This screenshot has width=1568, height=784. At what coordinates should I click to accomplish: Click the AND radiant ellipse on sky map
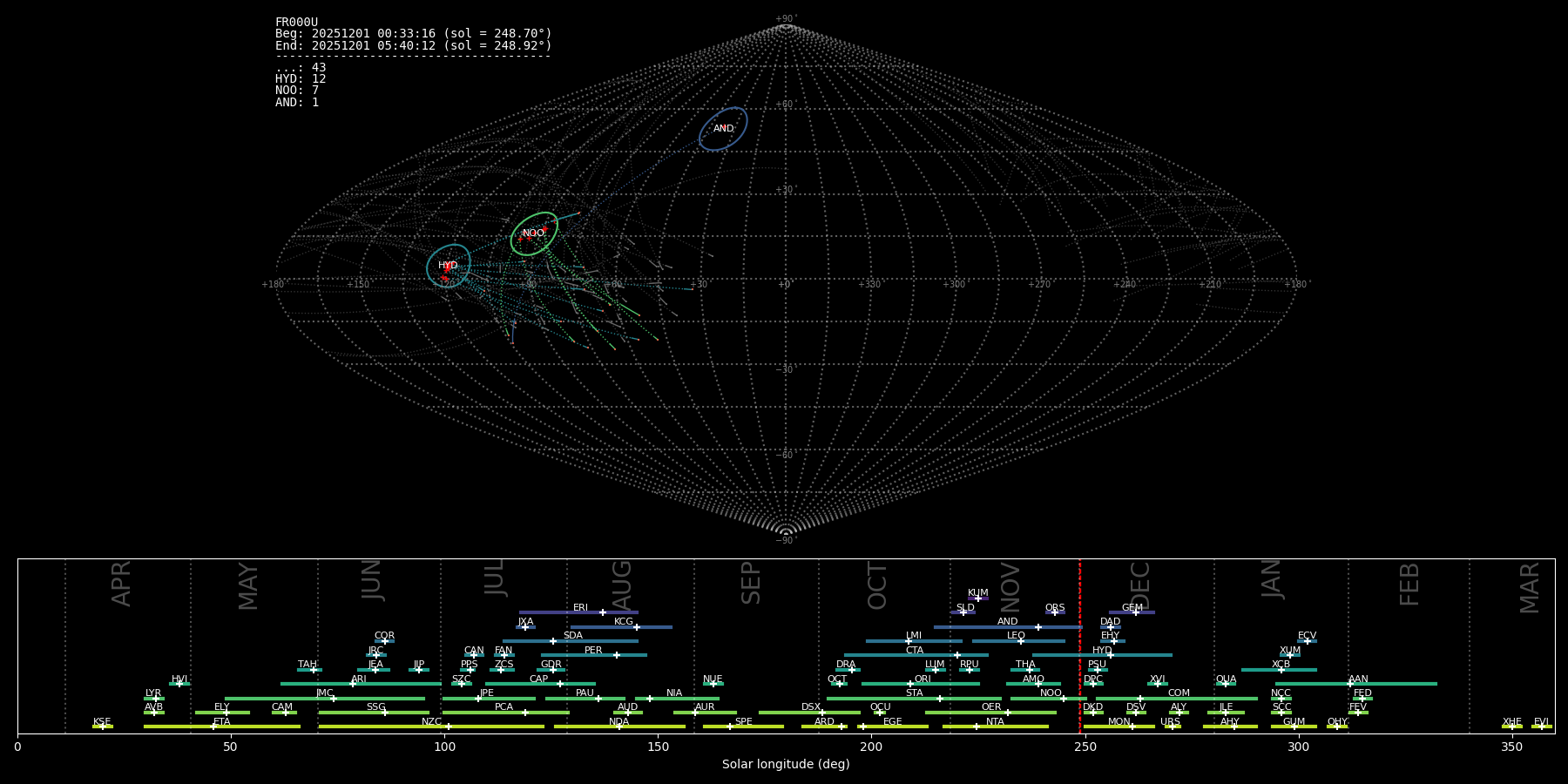coord(723,129)
